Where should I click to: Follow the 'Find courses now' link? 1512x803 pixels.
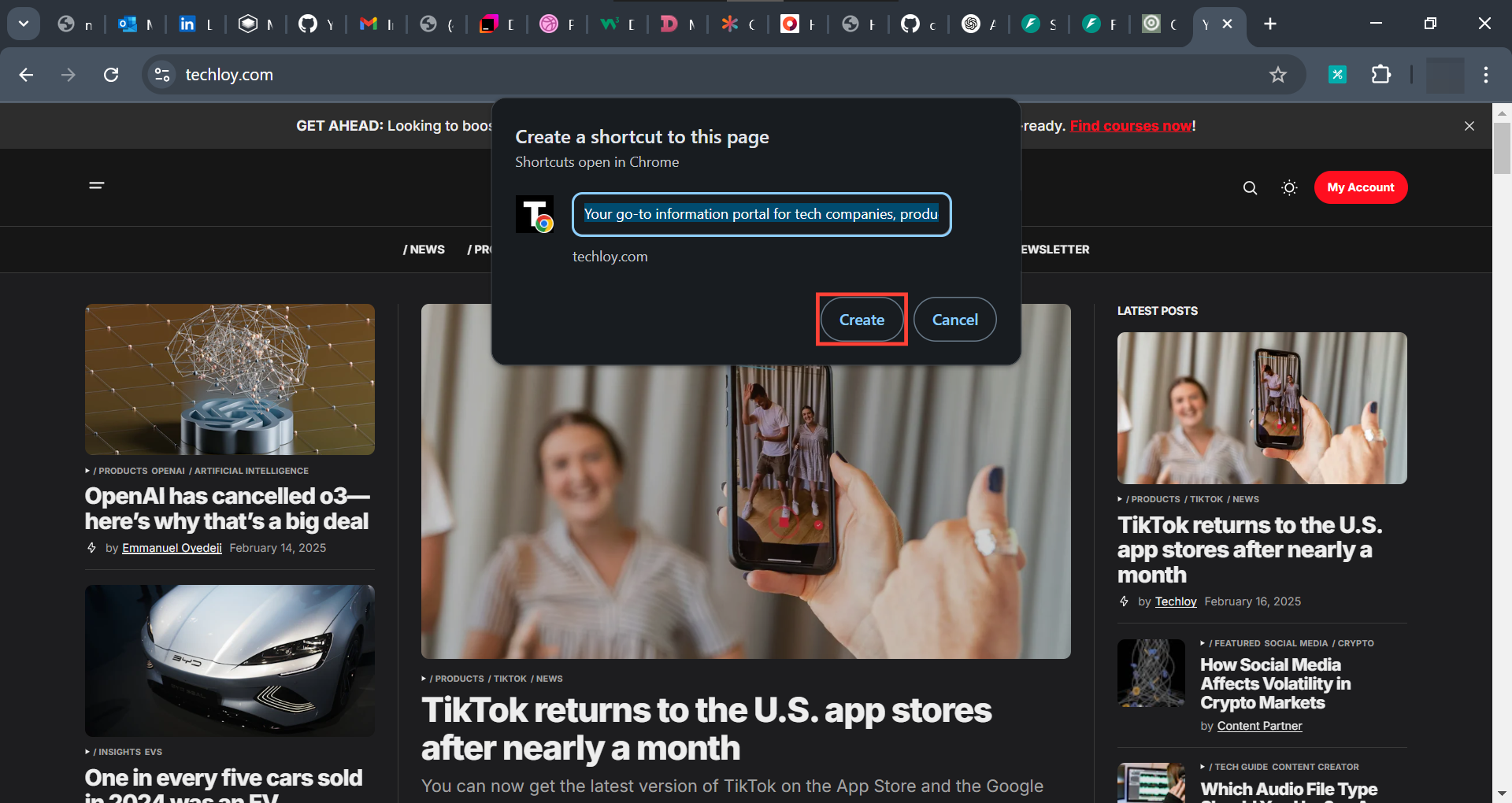[x=1131, y=126]
